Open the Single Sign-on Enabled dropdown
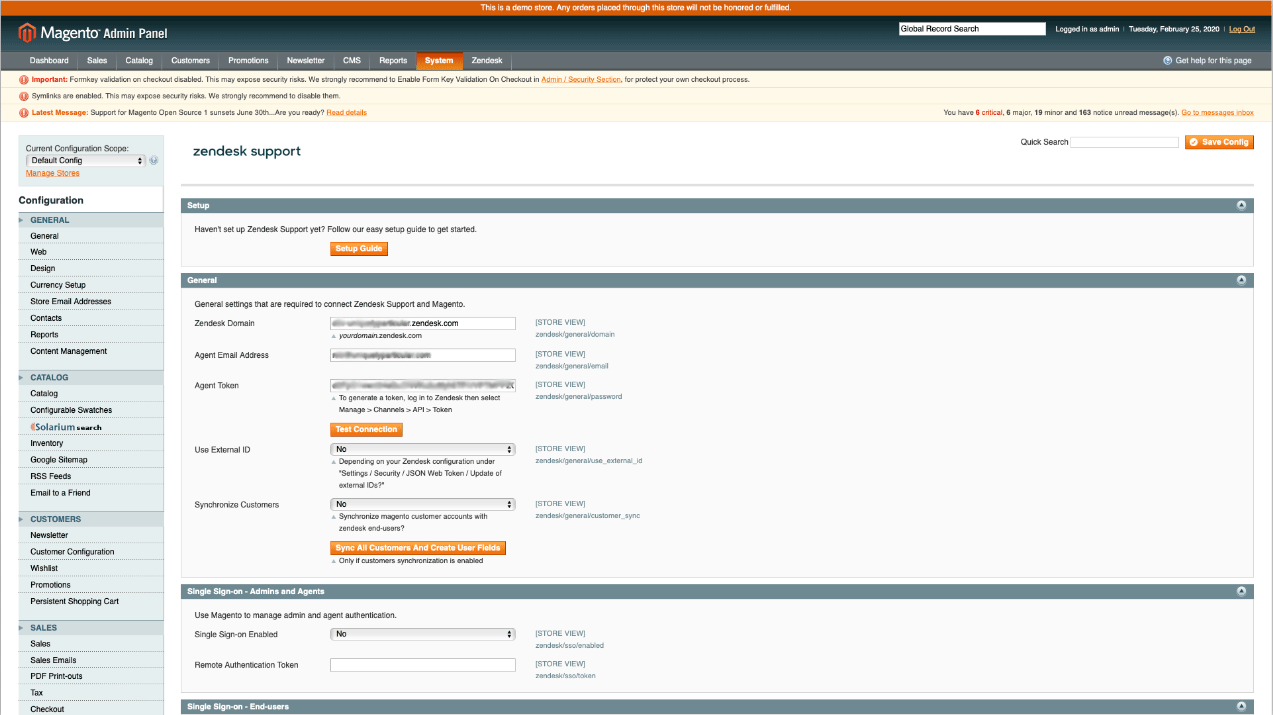This screenshot has height=715, width=1273. coord(423,634)
